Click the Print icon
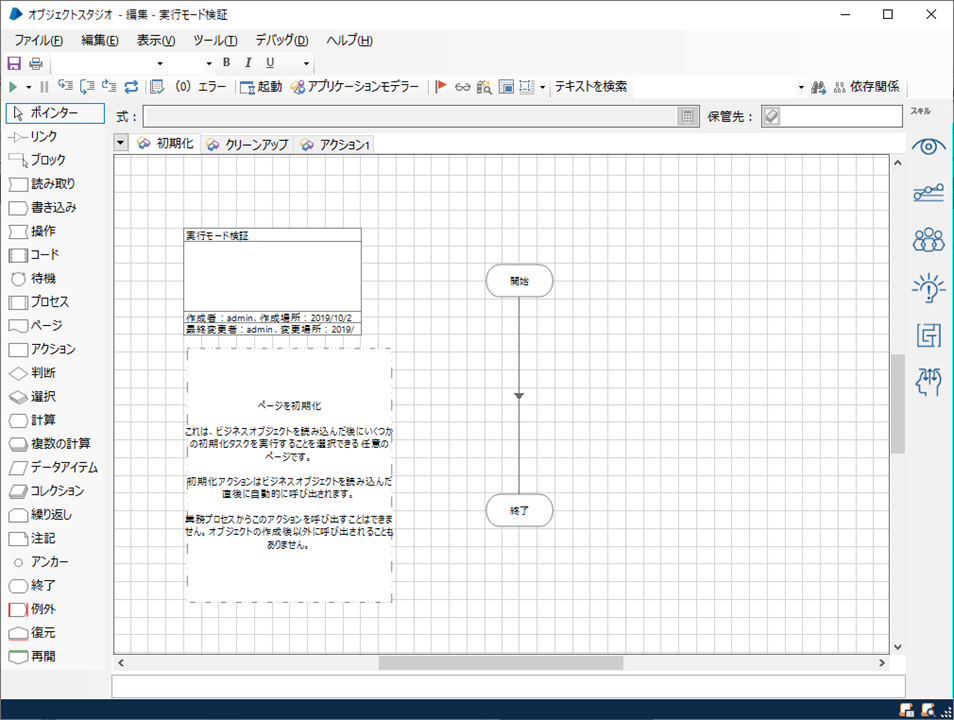The width and height of the screenshot is (954, 720). point(36,63)
